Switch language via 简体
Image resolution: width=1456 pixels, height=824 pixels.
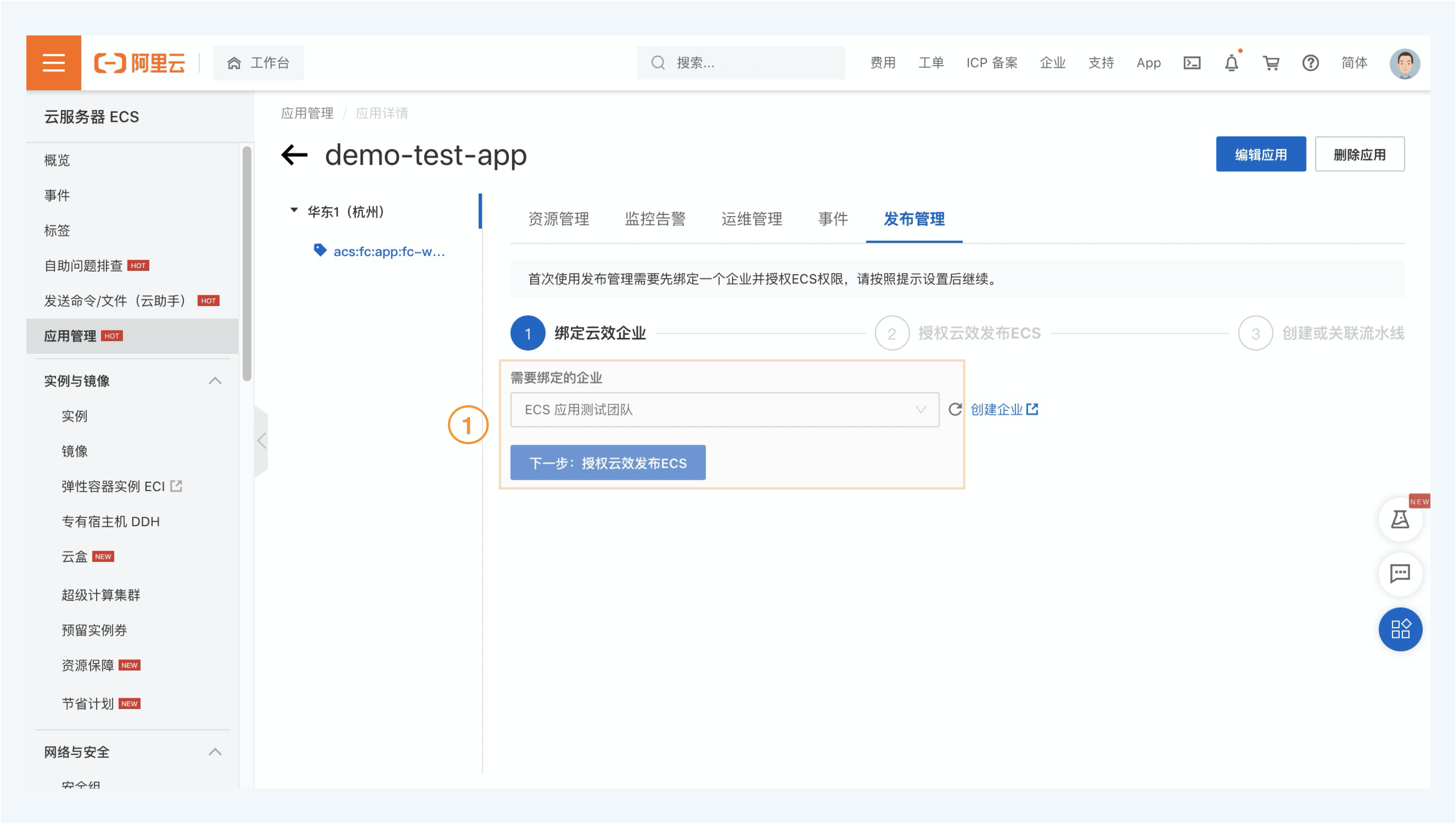1354,63
